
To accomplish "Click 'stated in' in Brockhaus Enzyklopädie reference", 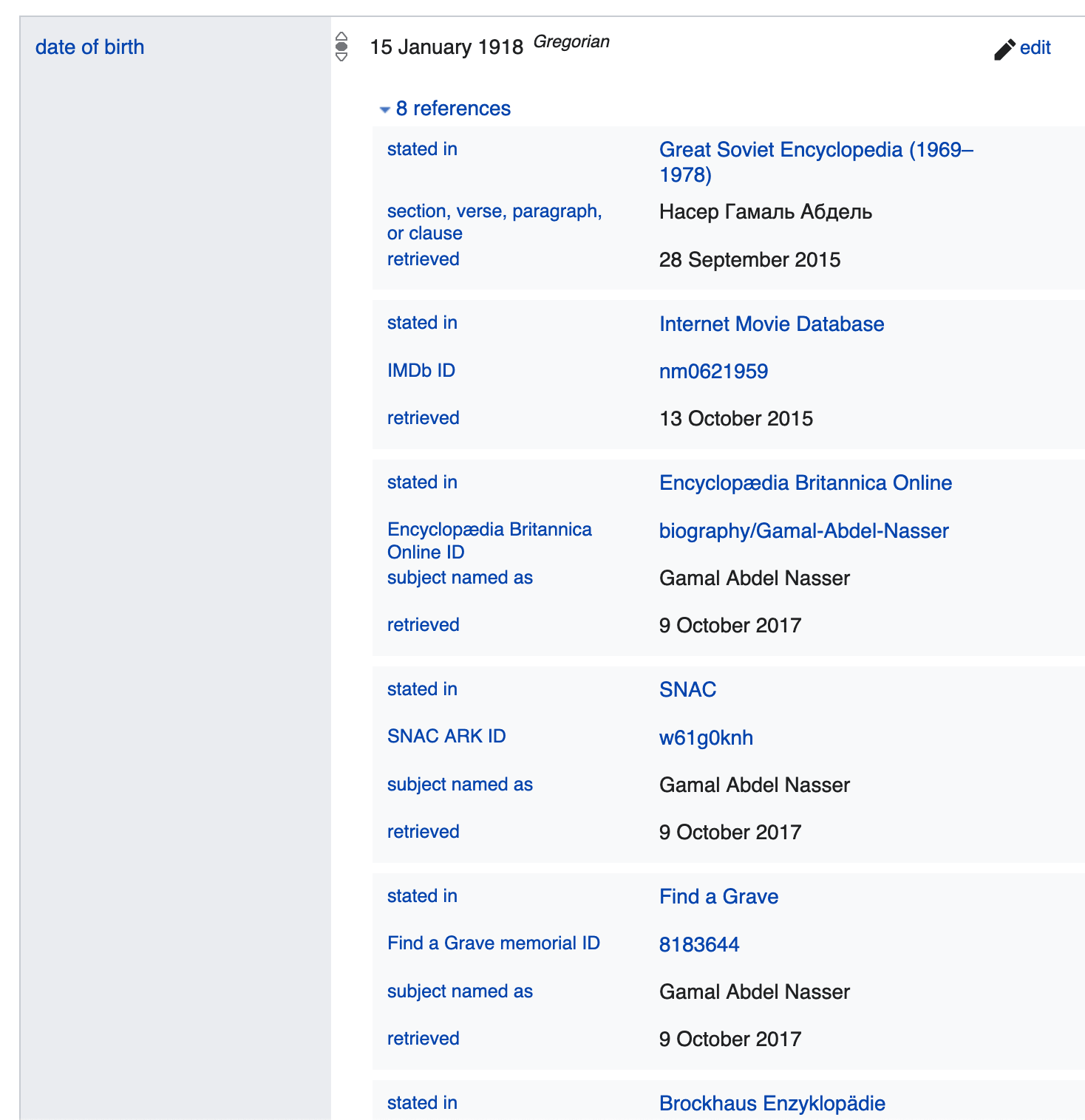I will 422,1102.
